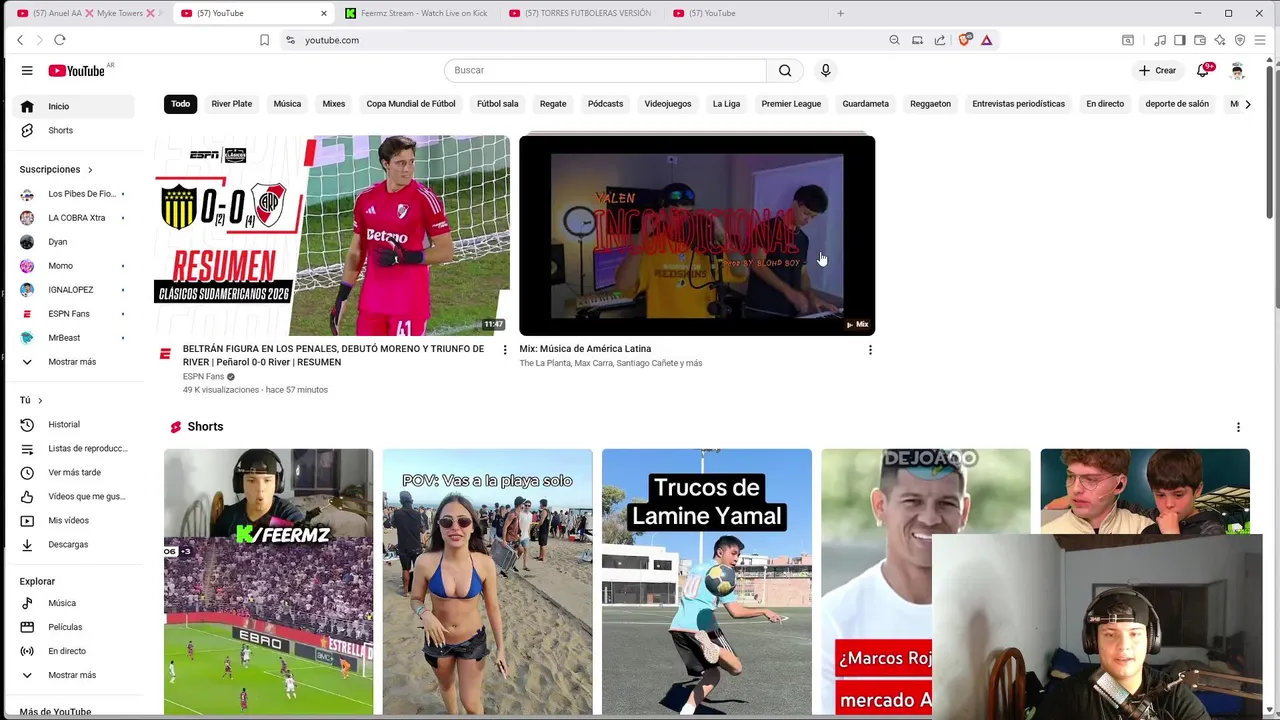The image size is (1280, 720).
Task: Start voice search with the microphone icon
Action: click(x=825, y=70)
